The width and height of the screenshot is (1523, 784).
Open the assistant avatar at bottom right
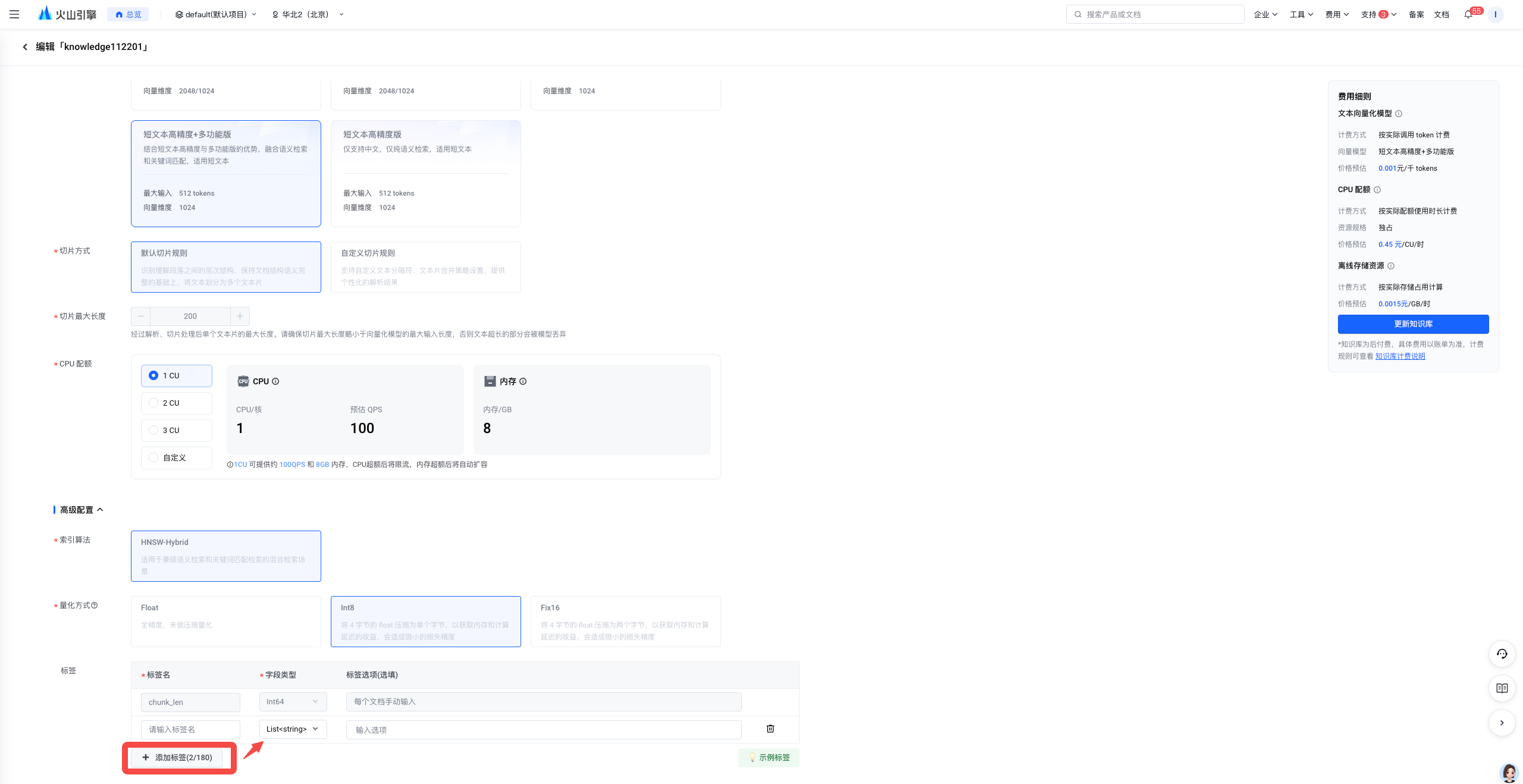click(x=1509, y=772)
